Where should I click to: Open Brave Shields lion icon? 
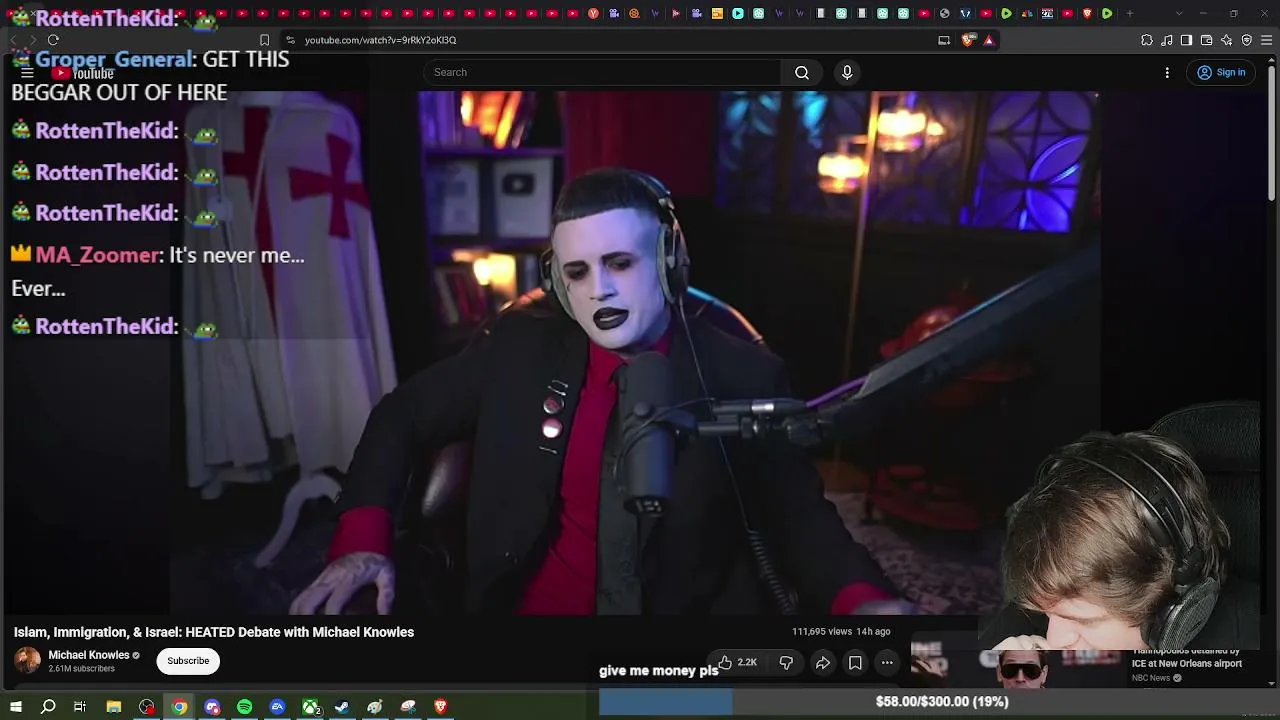(968, 40)
